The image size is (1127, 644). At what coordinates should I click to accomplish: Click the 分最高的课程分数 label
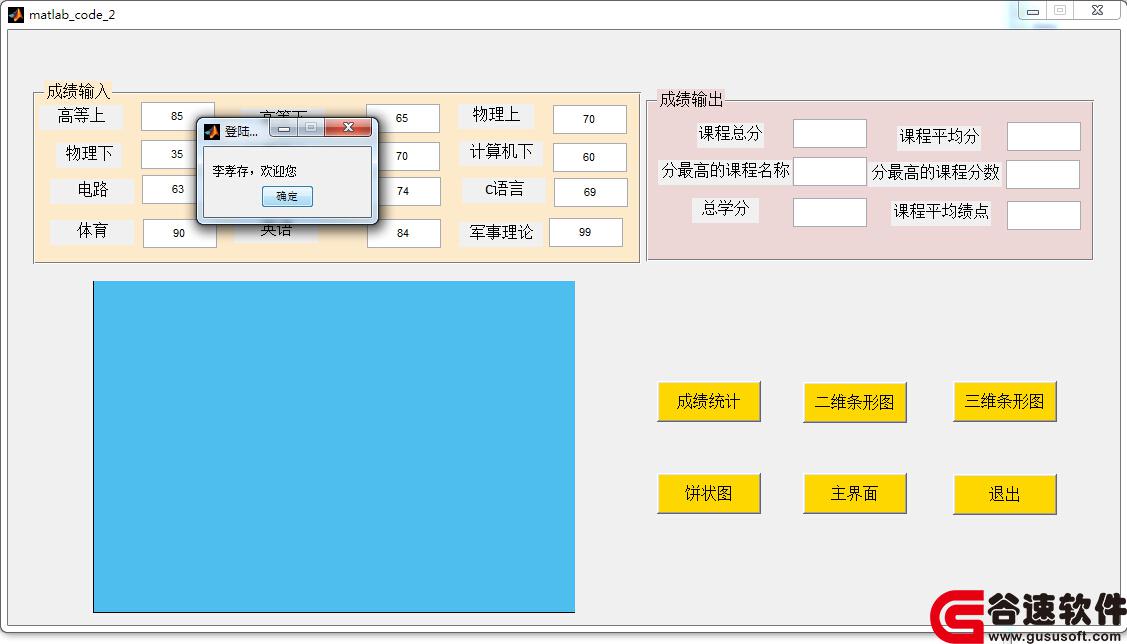[x=936, y=172]
